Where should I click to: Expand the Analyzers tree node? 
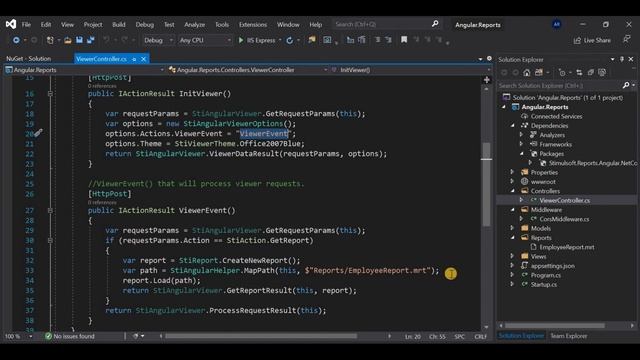[521, 135]
